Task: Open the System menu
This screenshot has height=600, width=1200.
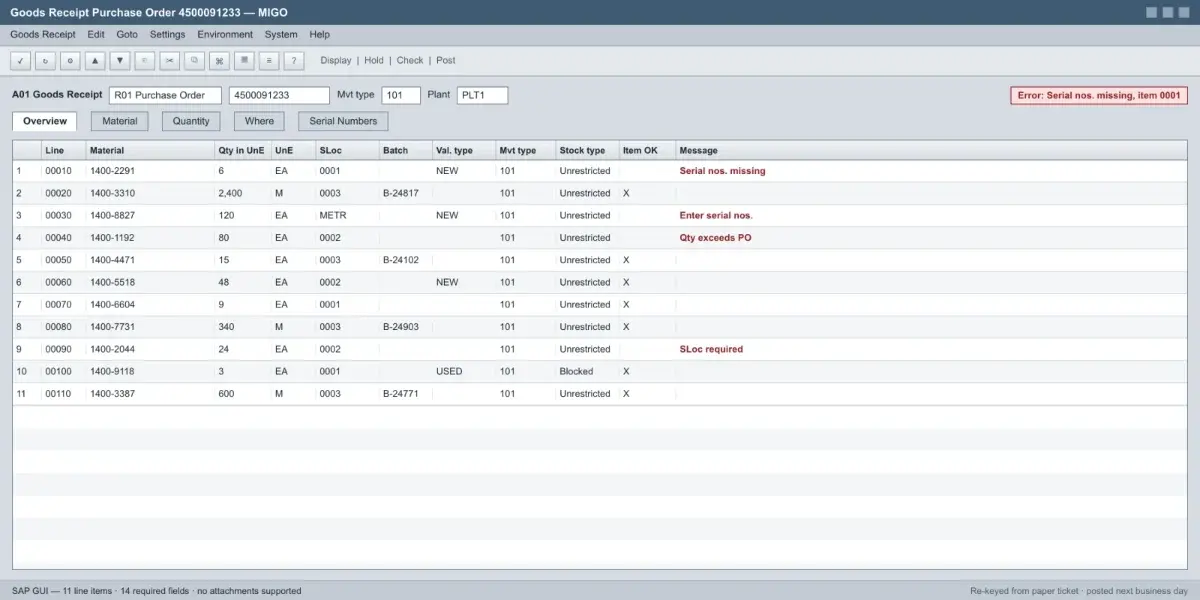Action: coord(281,34)
